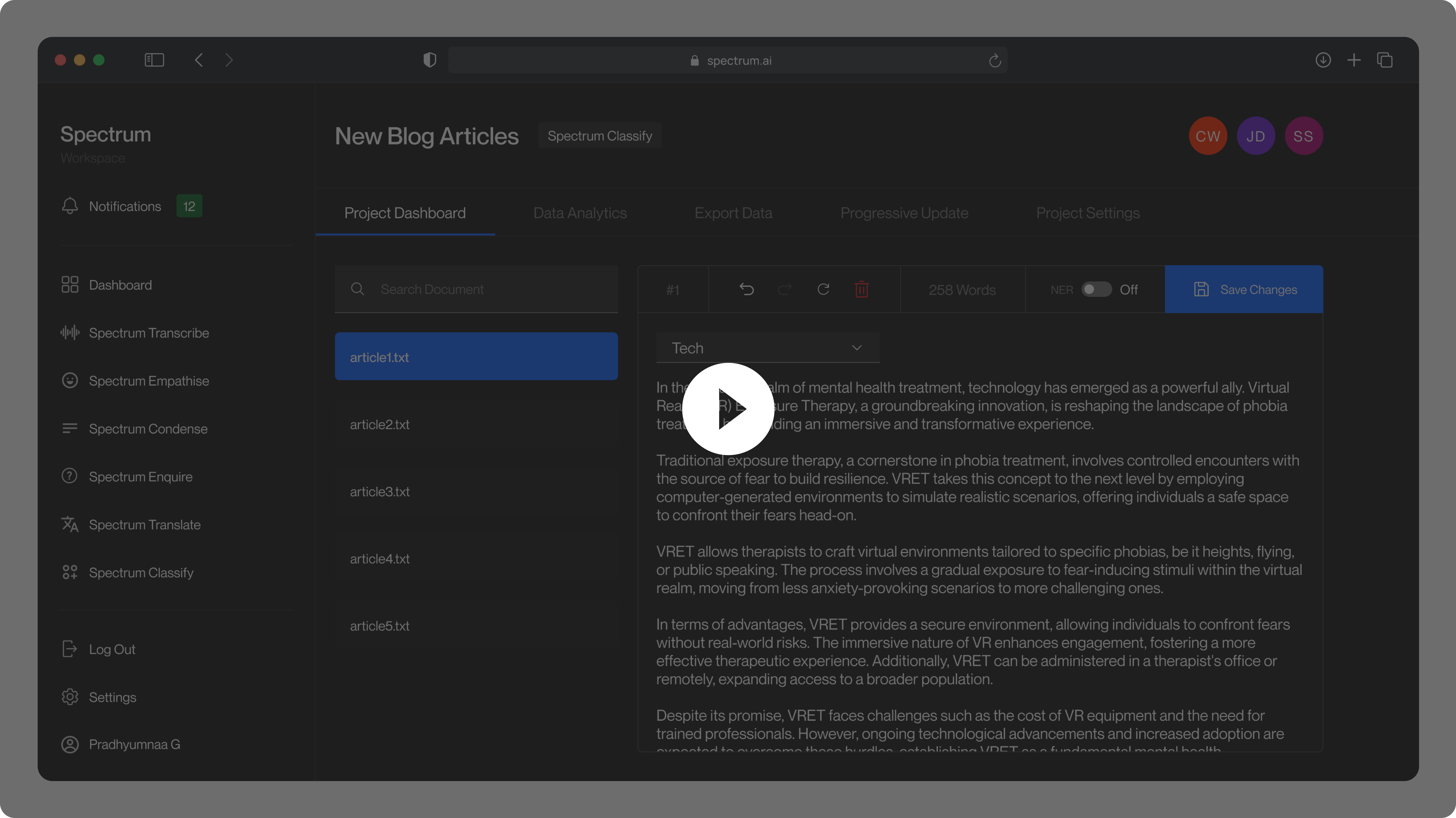Select Spectrum Enquire question mark icon
The image size is (1456, 818).
tap(69, 476)
